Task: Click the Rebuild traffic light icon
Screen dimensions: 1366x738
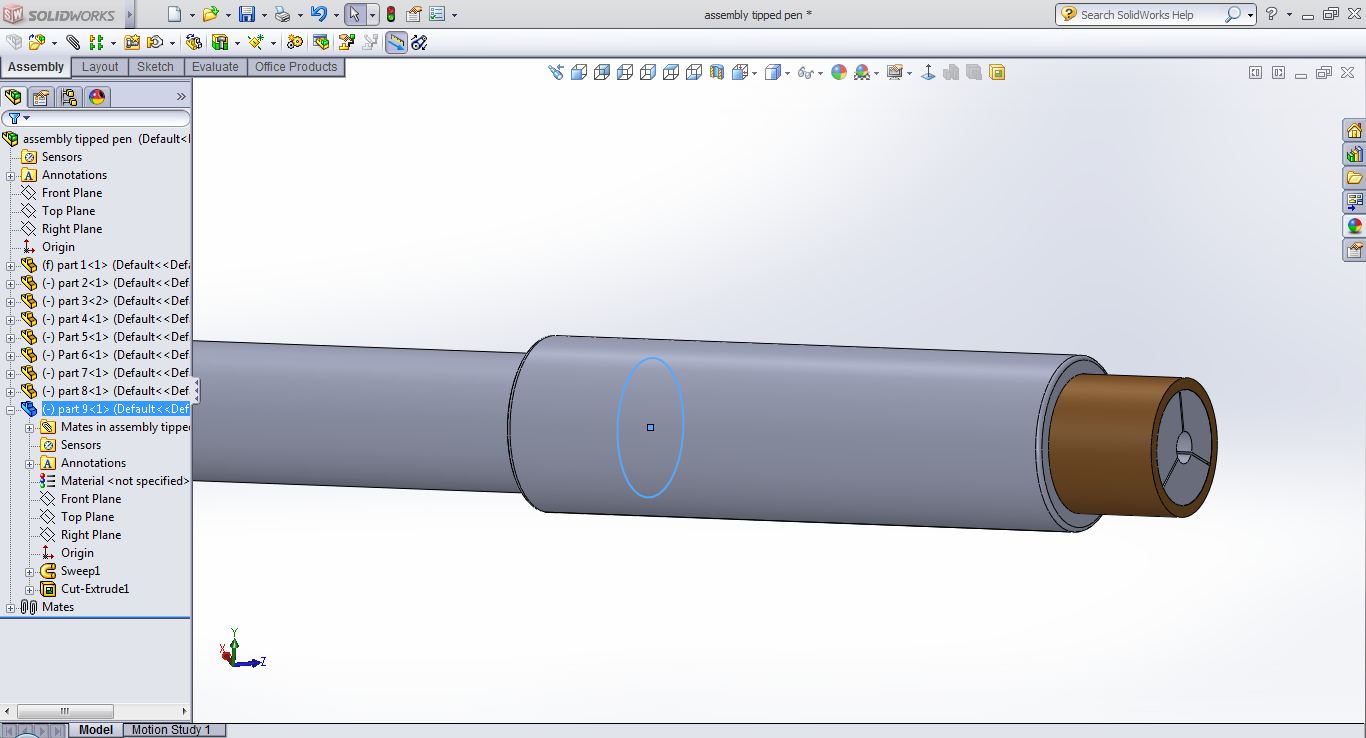Action: (390, 14)
